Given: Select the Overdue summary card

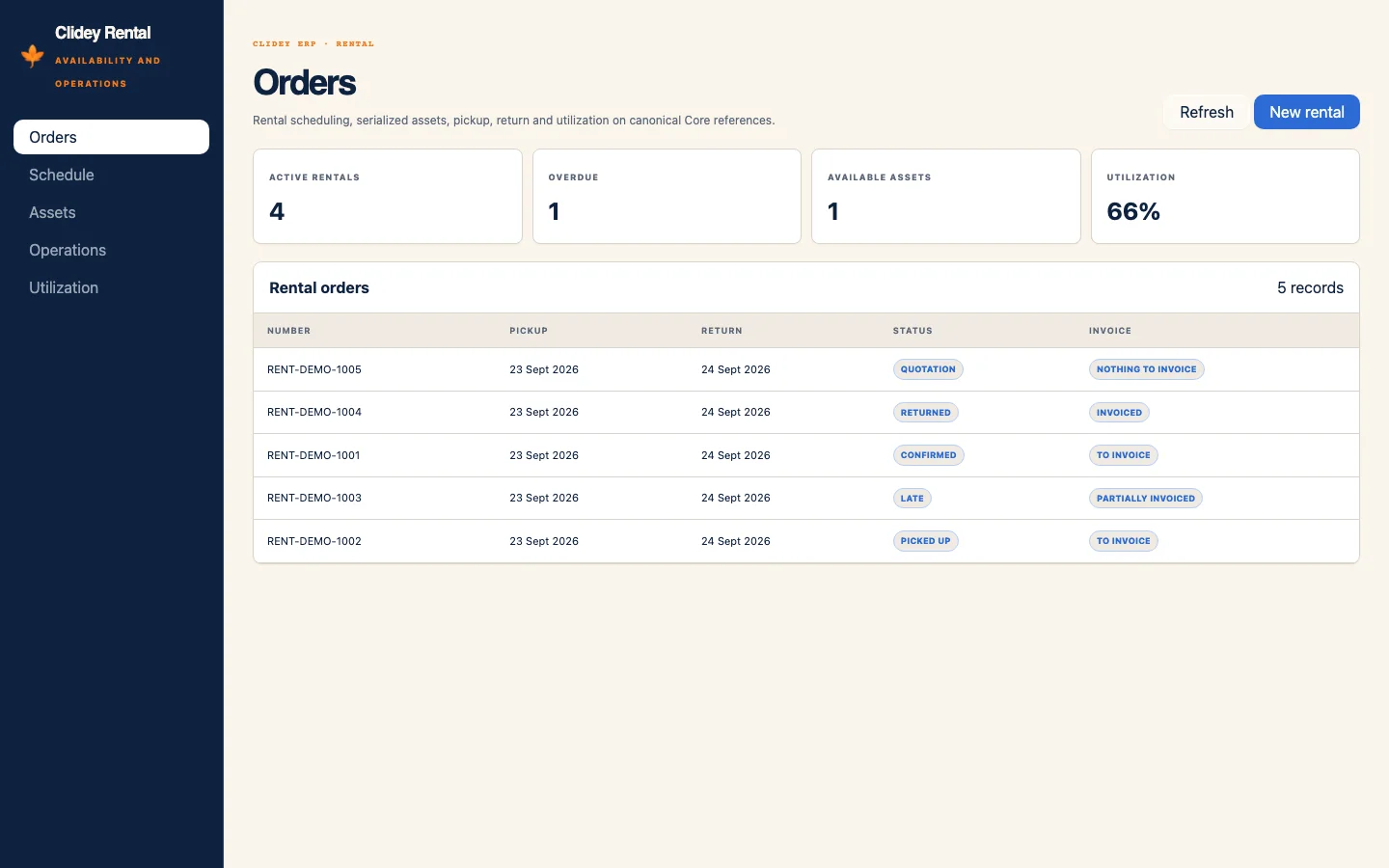Looking at the screenshot, I should click(x=667, y=196).
